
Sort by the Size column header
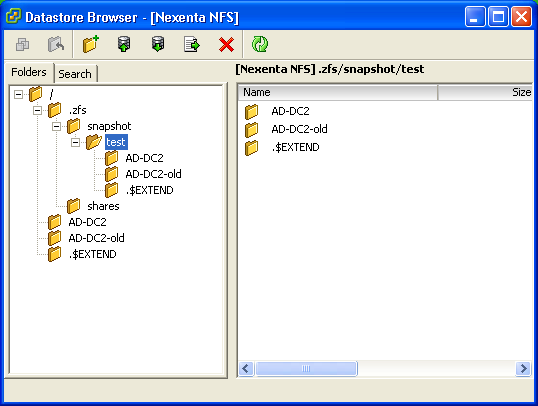coord(485,92)
